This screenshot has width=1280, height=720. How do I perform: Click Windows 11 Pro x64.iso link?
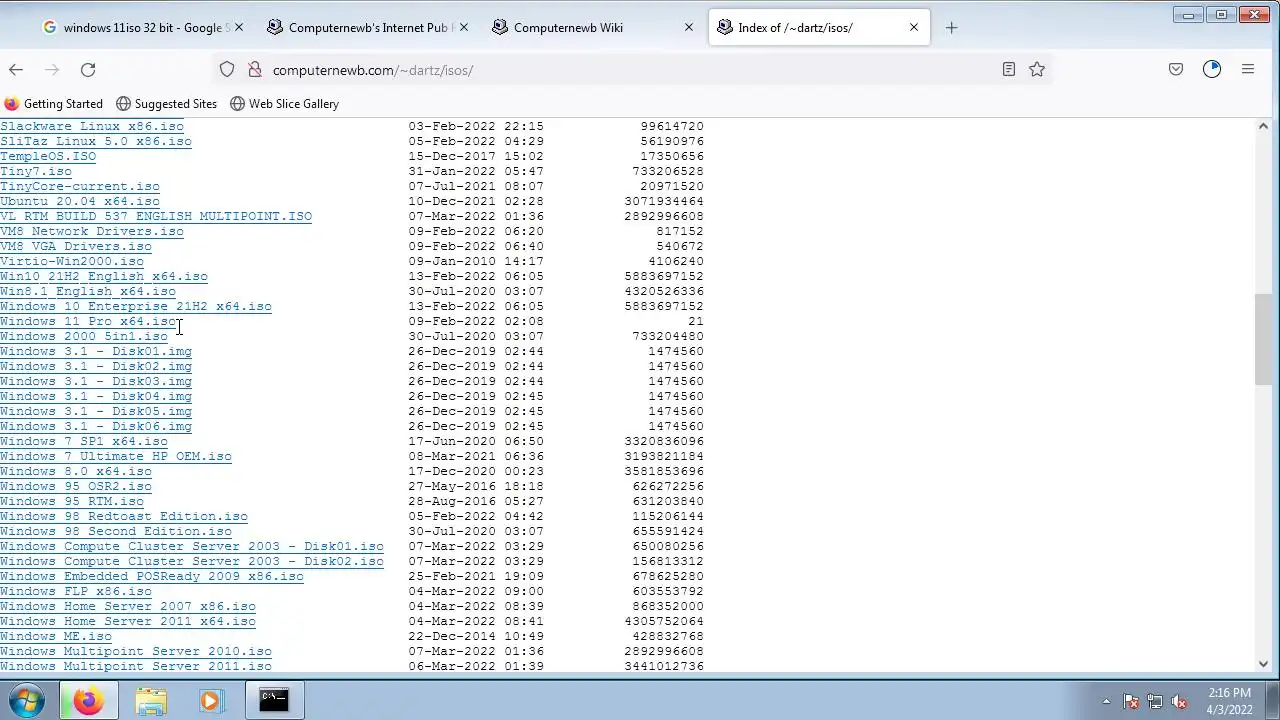88,321
